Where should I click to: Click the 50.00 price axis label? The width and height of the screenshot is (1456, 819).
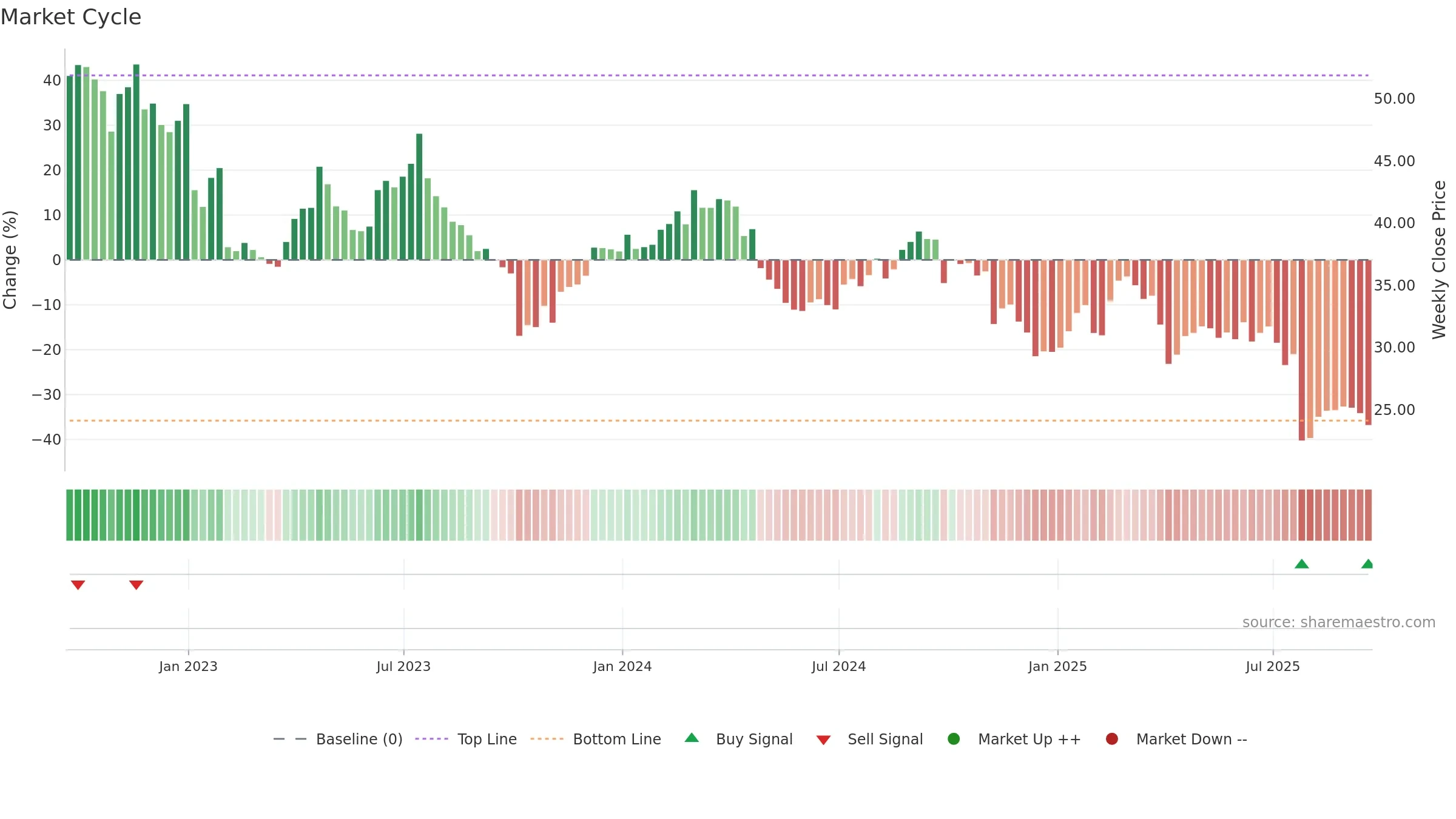[x=1394, y=99]
